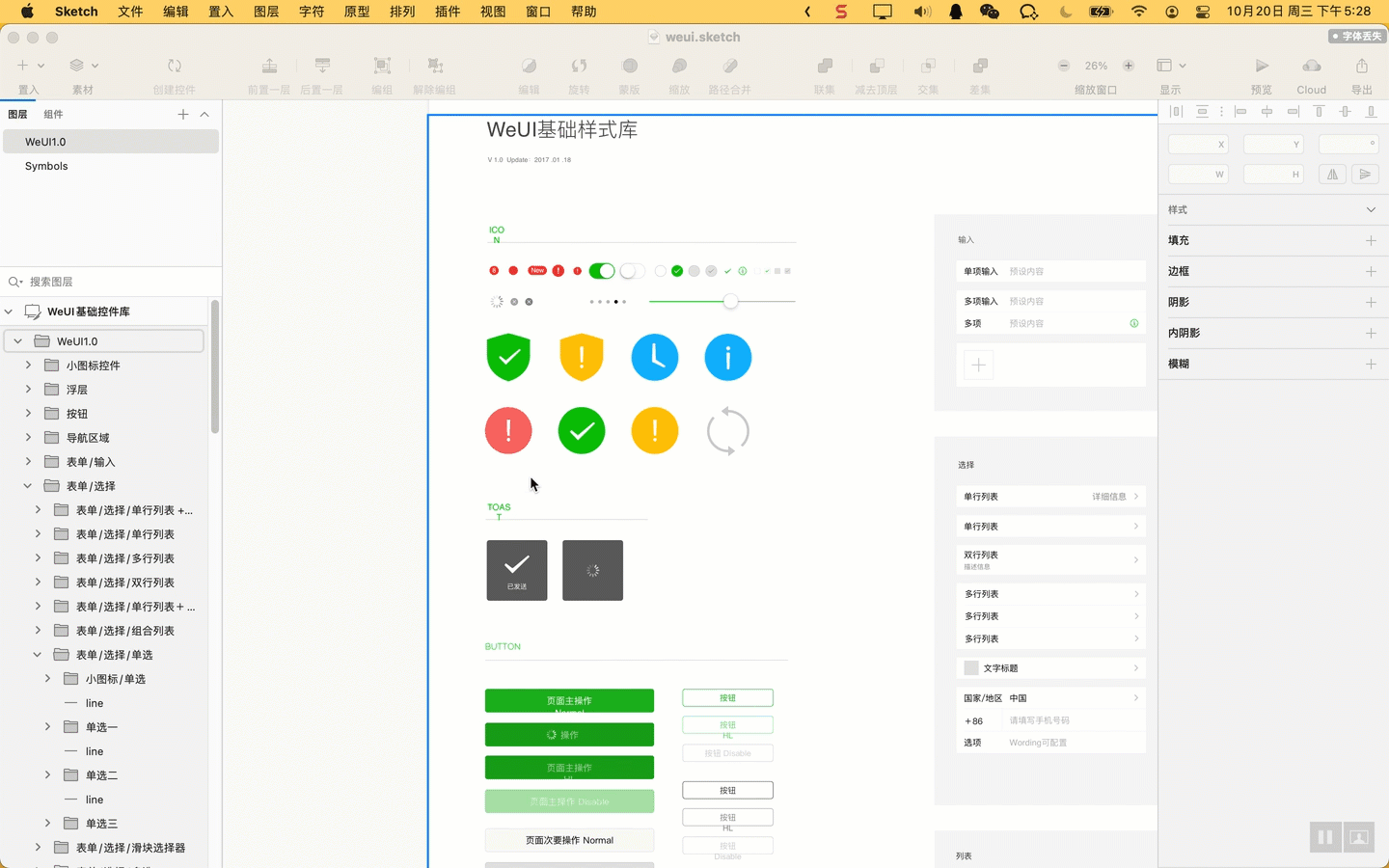
Task: Click the slider knob on canvas
Action: [x=731, y=302]
